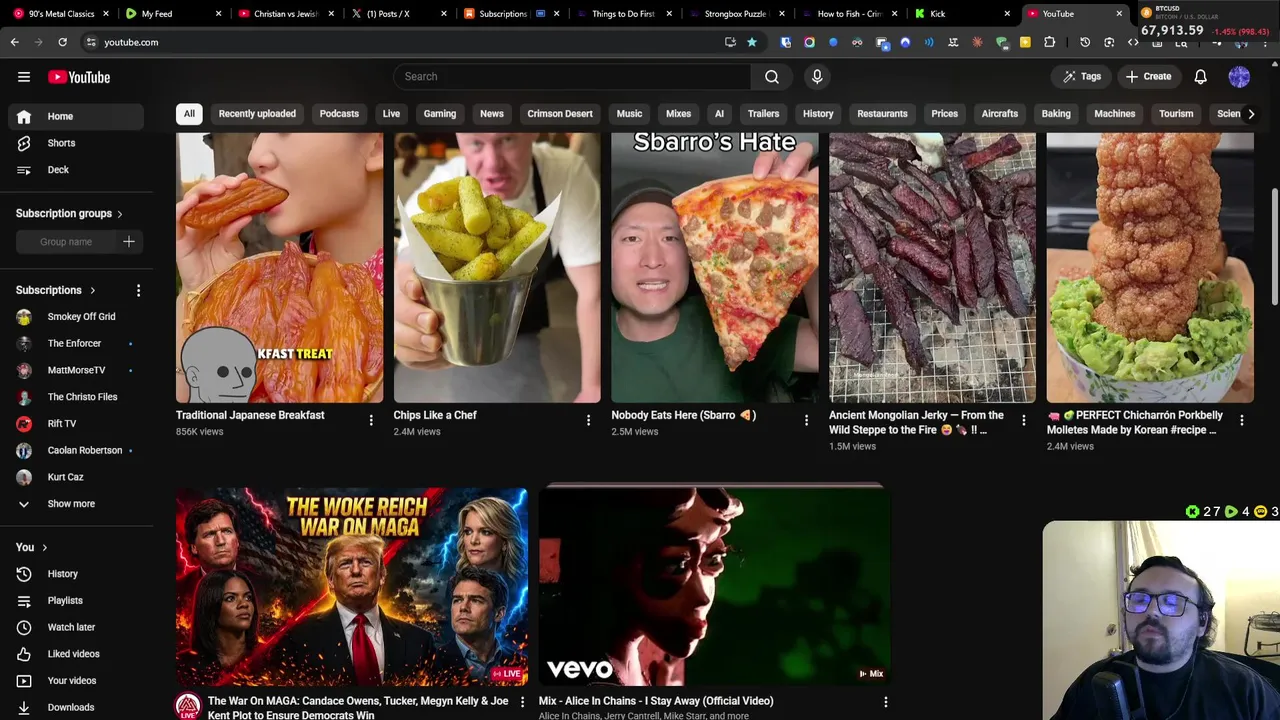1280x720 pixels.
Task: Select the Trailers chip
Action: pos(763,114)
